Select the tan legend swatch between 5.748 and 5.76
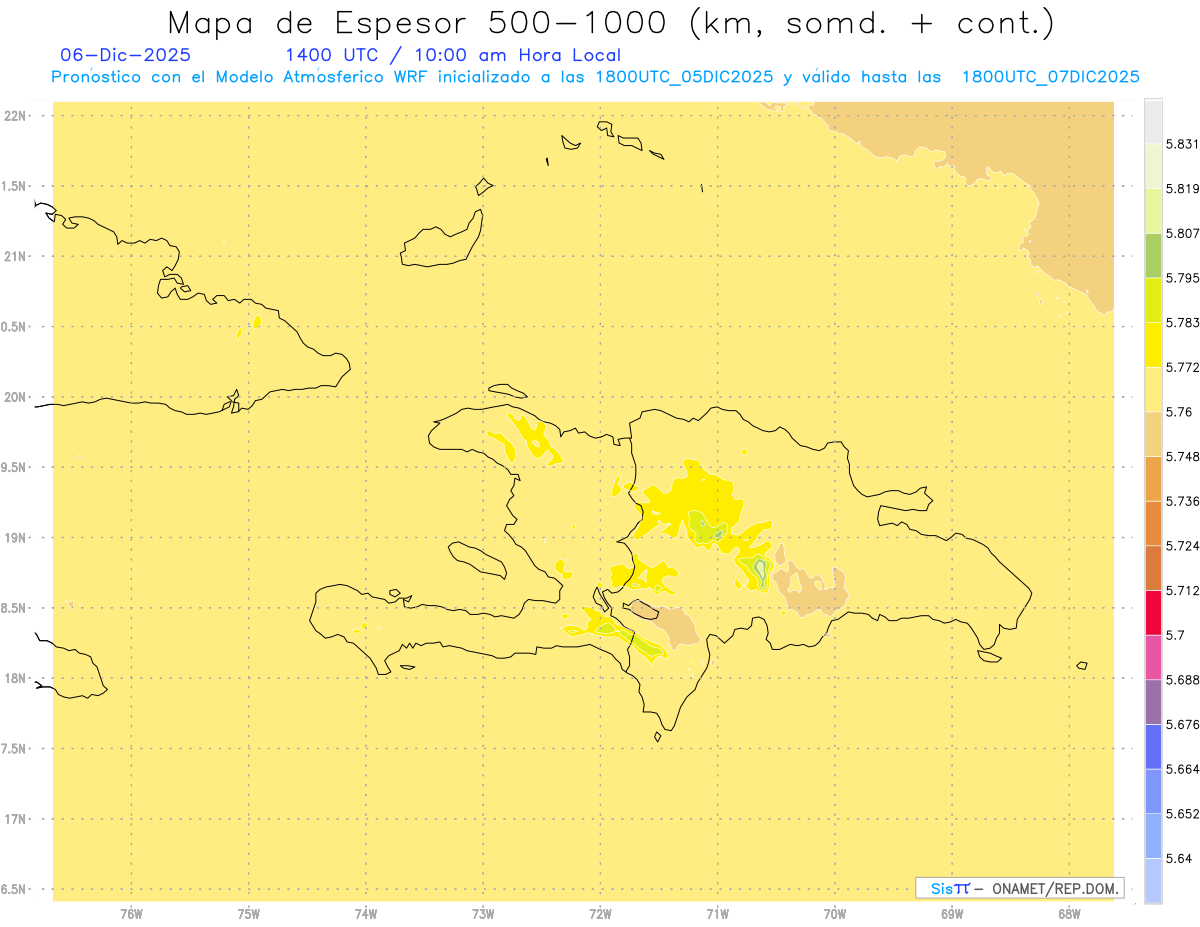This screenshot has height=927, width=1200. coord(1153,433)
